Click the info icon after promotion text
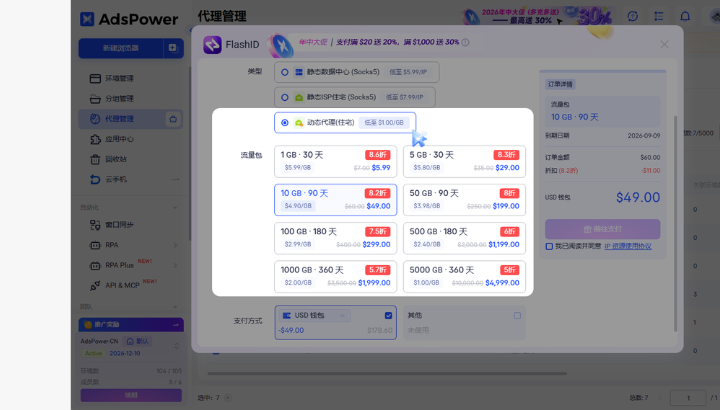 [x=466, y=42]
